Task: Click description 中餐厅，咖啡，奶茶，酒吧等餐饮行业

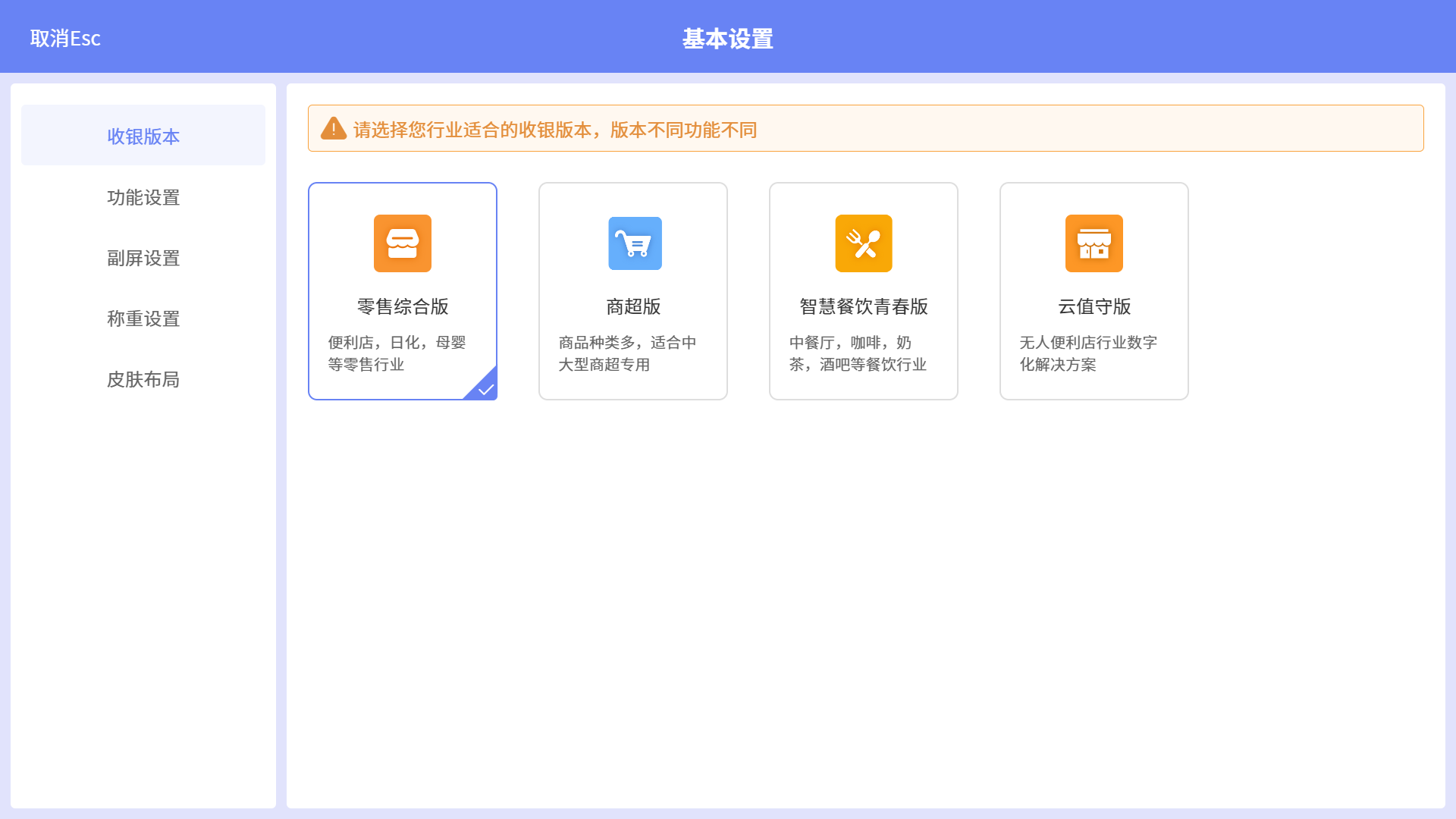Action: 858,353
